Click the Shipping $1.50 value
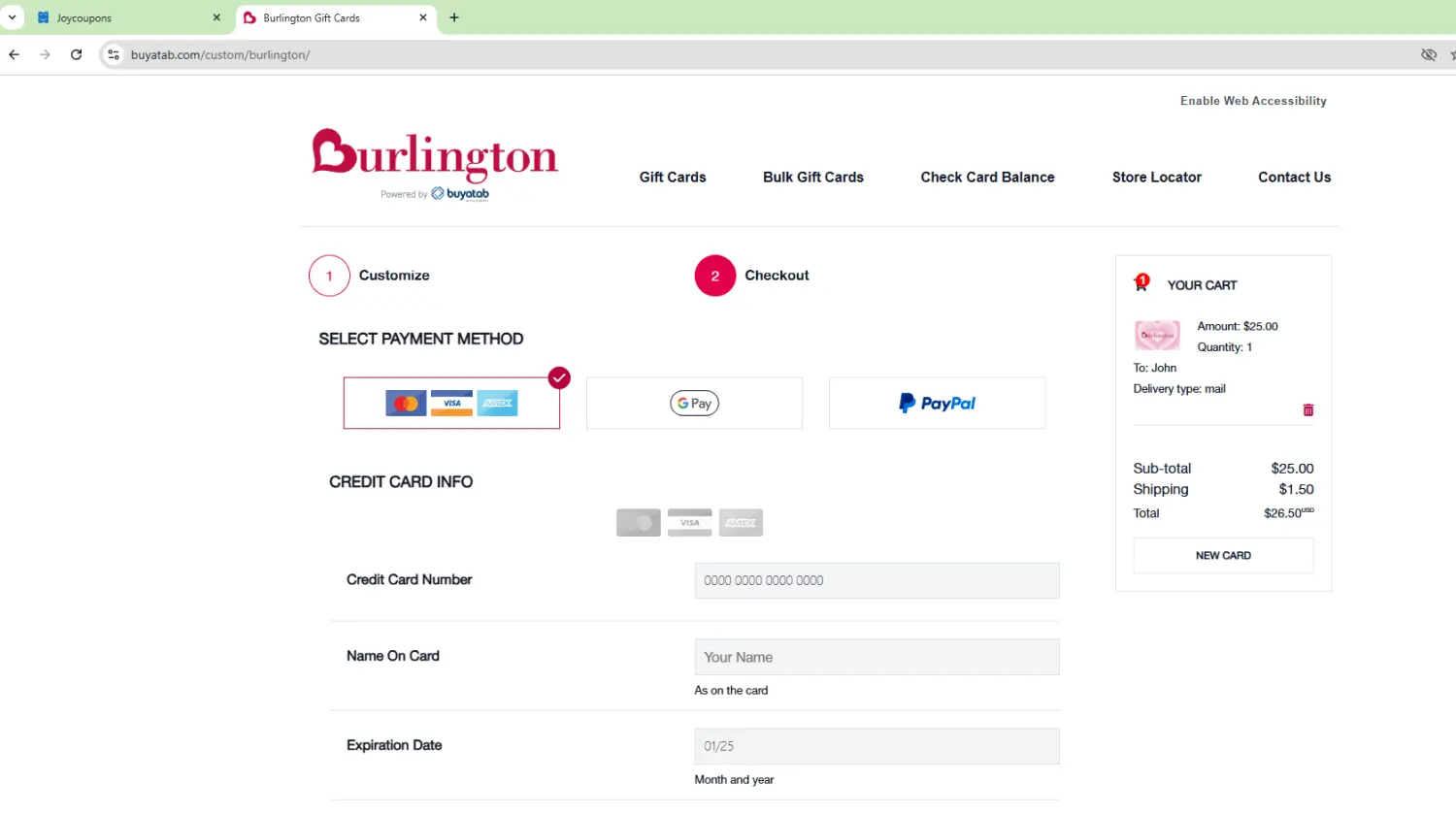This screenshot has width=1456, height=815. (x=1296, y=490)
